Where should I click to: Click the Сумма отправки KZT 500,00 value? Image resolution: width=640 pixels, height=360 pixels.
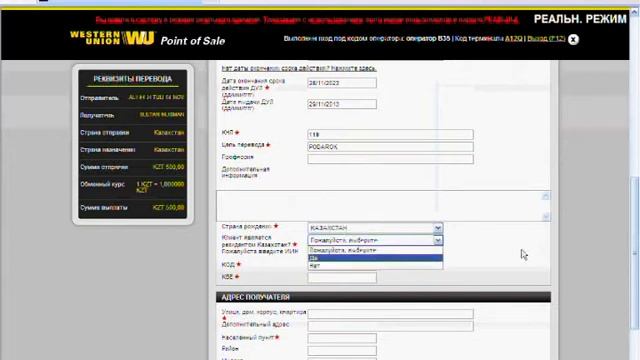(168, 167)
